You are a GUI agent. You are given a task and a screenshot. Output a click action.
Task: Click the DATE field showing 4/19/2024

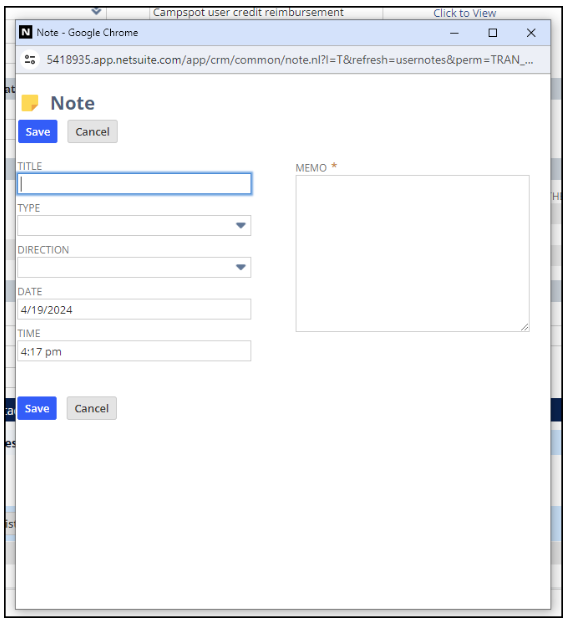coord(134,309)
